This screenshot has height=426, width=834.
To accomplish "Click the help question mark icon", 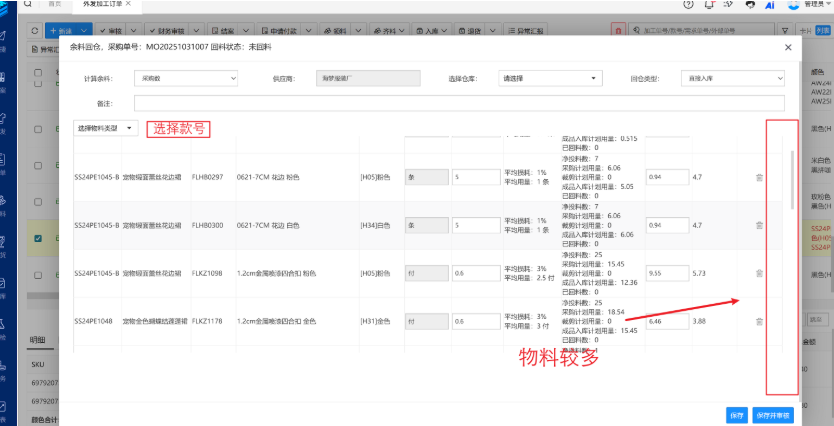I will [689, 5].
